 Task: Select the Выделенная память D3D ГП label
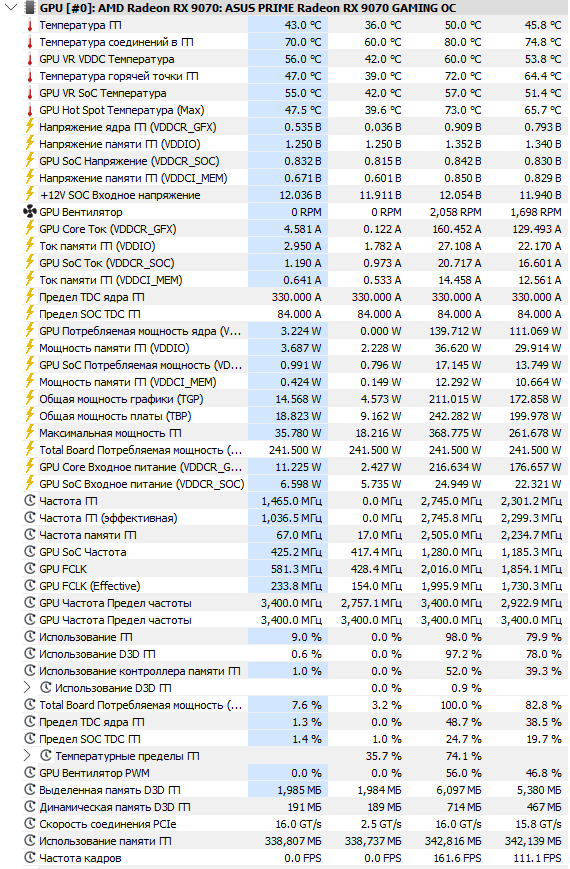tap(110, 790)
